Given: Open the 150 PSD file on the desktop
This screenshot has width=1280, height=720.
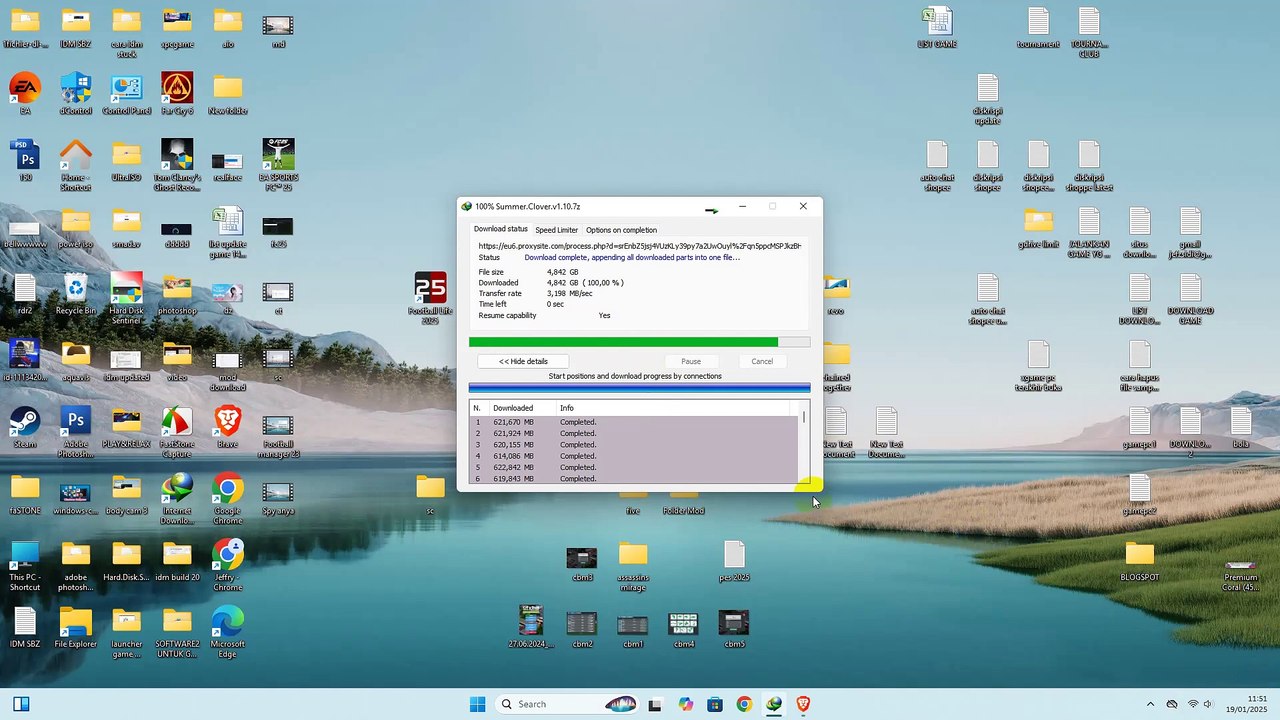Looking at the screenshot, I should pos(25,160).
